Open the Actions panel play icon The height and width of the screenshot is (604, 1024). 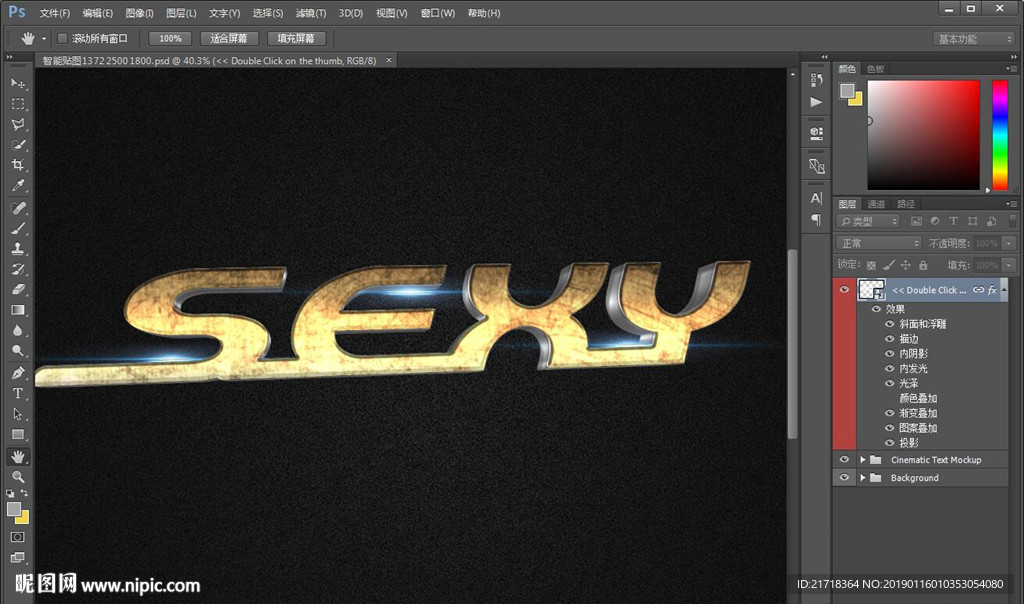[816, 102]
